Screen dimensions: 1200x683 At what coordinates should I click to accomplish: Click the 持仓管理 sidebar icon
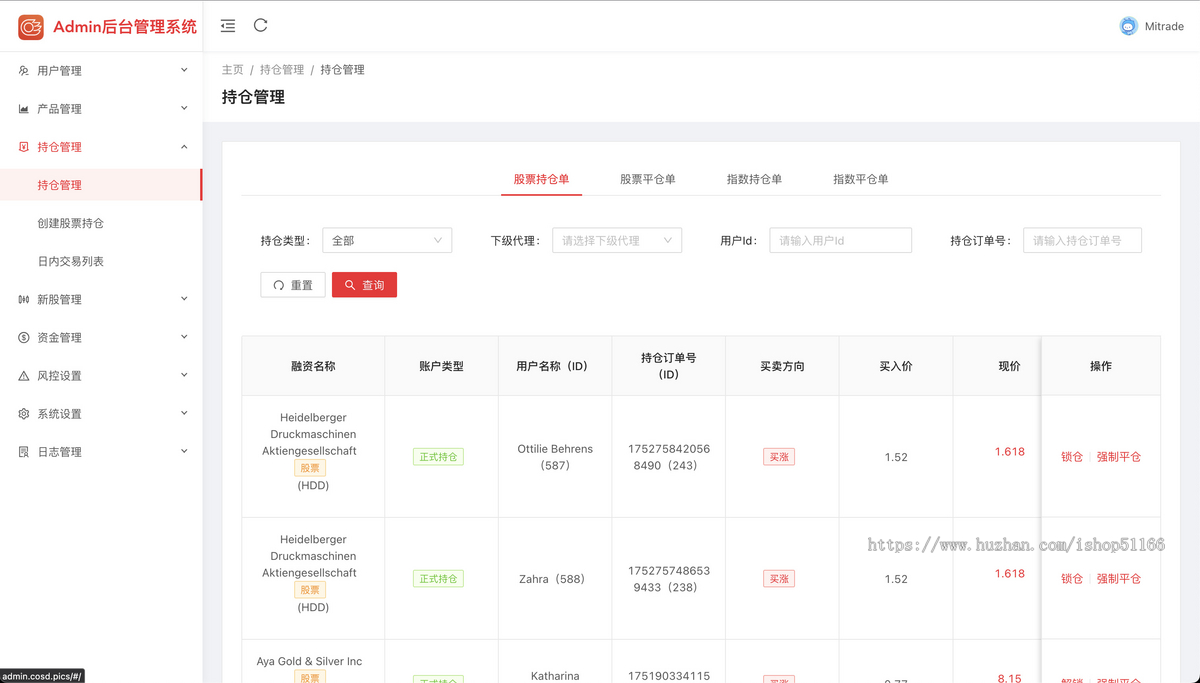(x=24, y=147)
